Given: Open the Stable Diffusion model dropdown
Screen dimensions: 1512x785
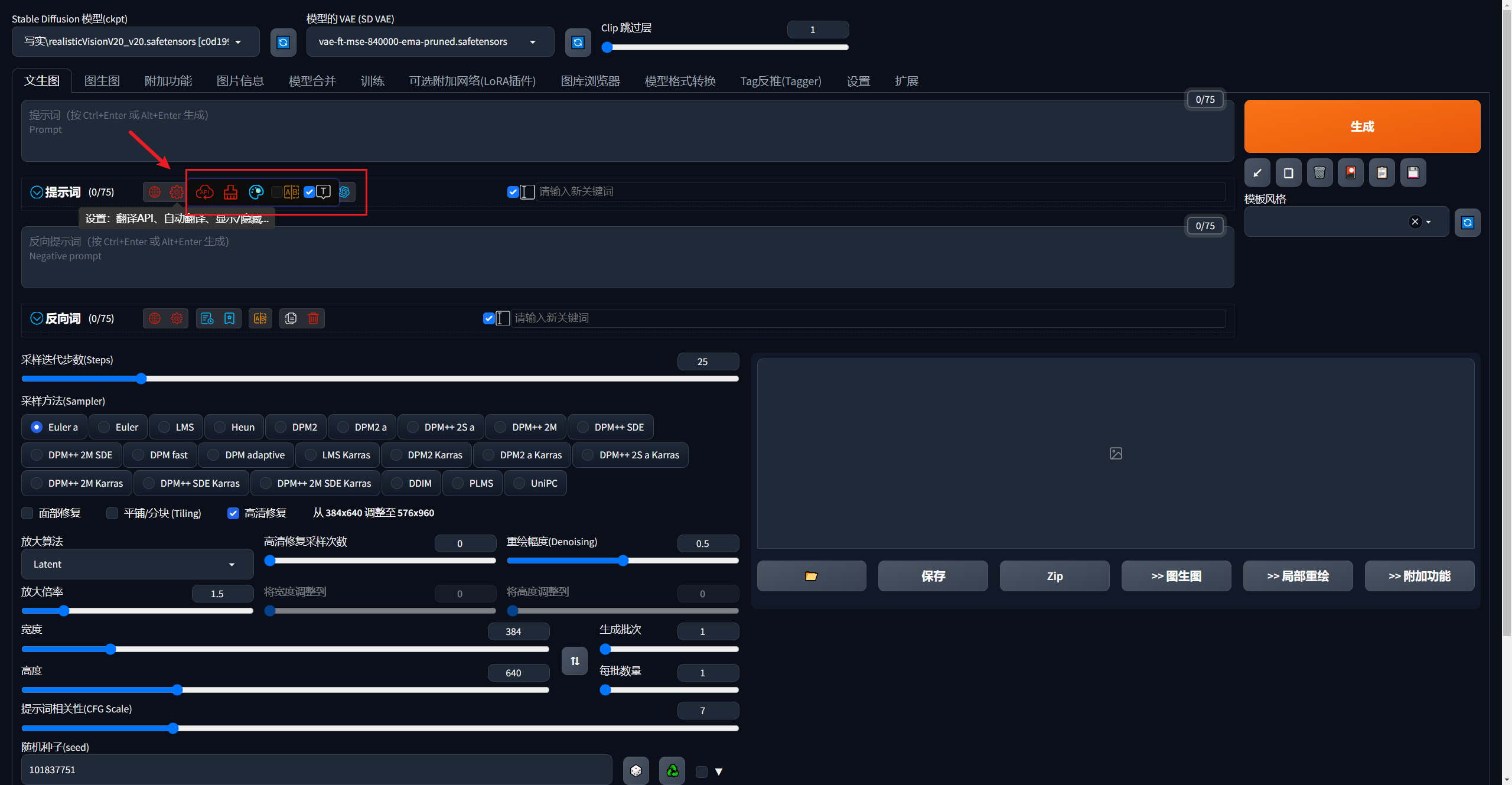Looking at the screenshot, I should (135, 42).
